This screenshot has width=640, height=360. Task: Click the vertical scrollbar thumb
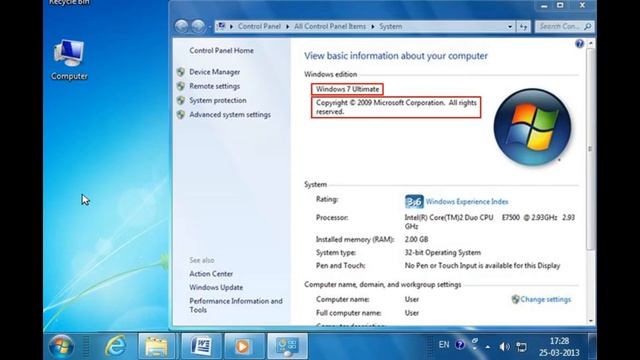pyautogui.click(x=591, y=149)
